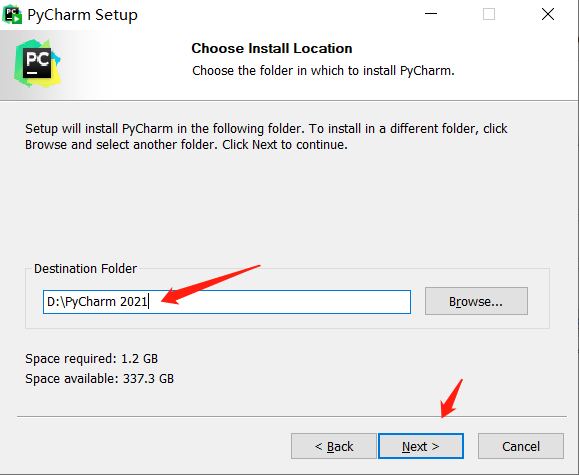Open the Browse... folder picker

click(x=476, y=301)
